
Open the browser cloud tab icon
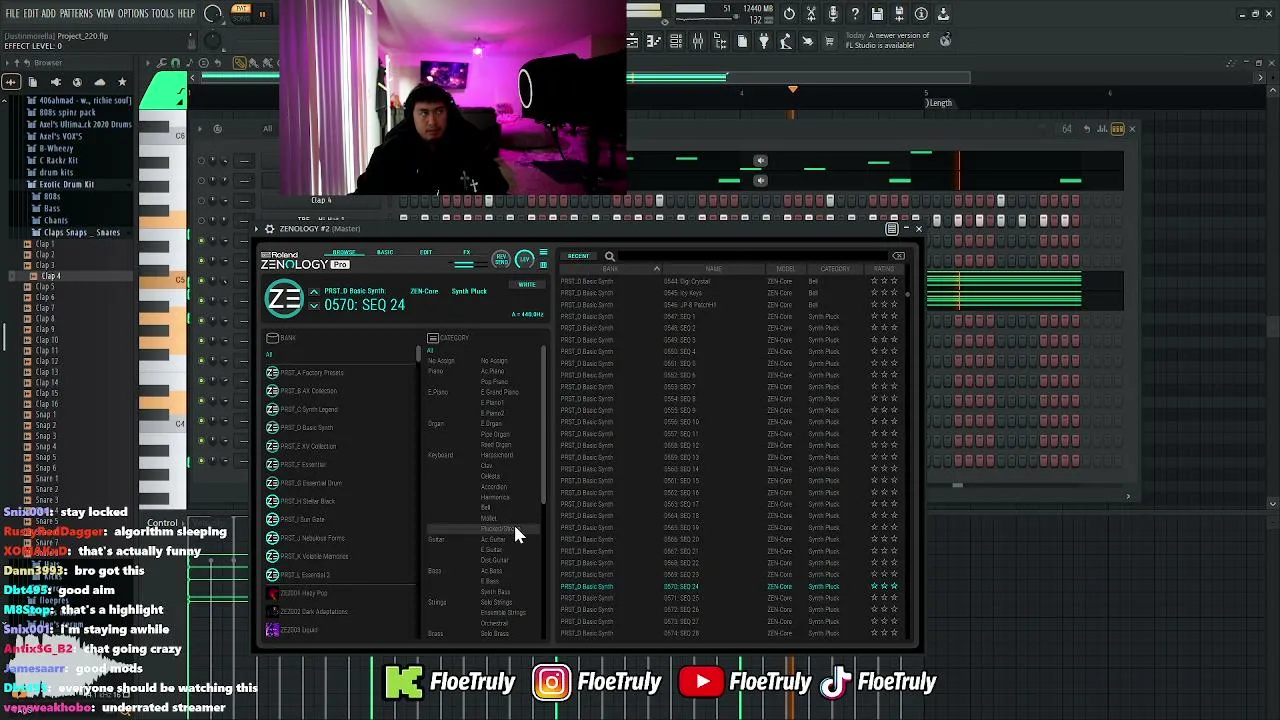(99, 82)
